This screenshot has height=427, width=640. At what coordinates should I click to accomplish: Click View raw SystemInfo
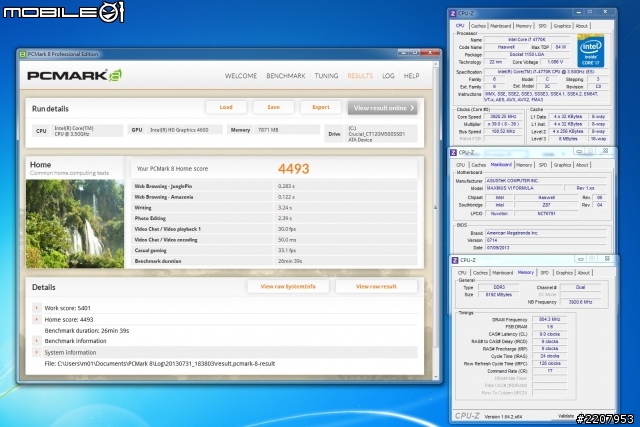click(288, 287)
